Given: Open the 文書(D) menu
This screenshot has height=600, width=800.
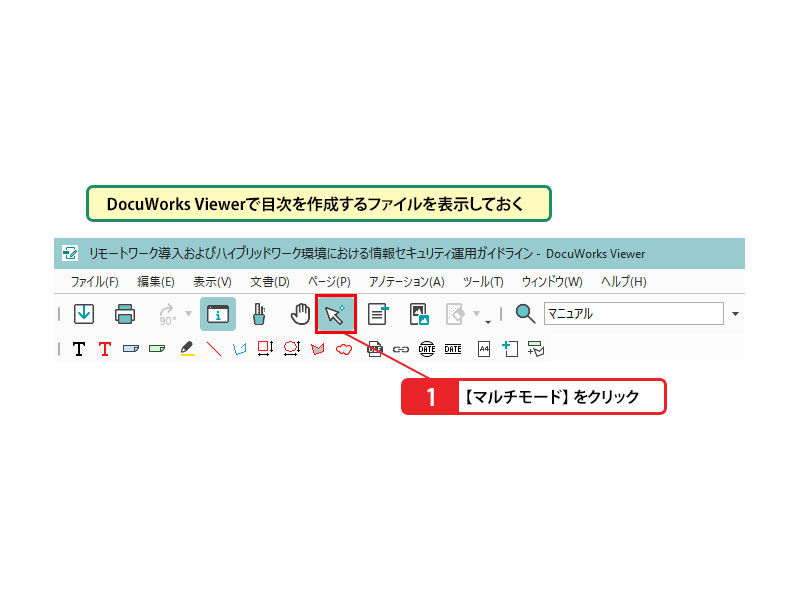Looking at the screenshot, I should pos(270,282).
